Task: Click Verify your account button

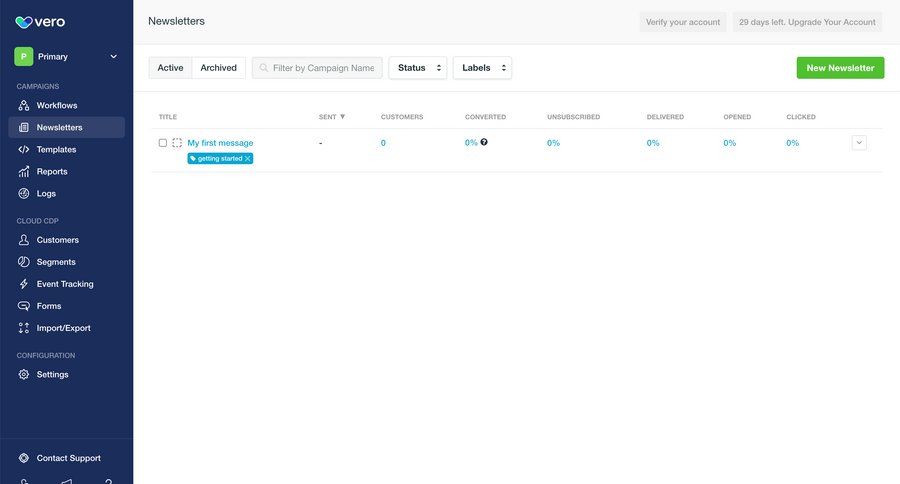Action: pos(683,22)
